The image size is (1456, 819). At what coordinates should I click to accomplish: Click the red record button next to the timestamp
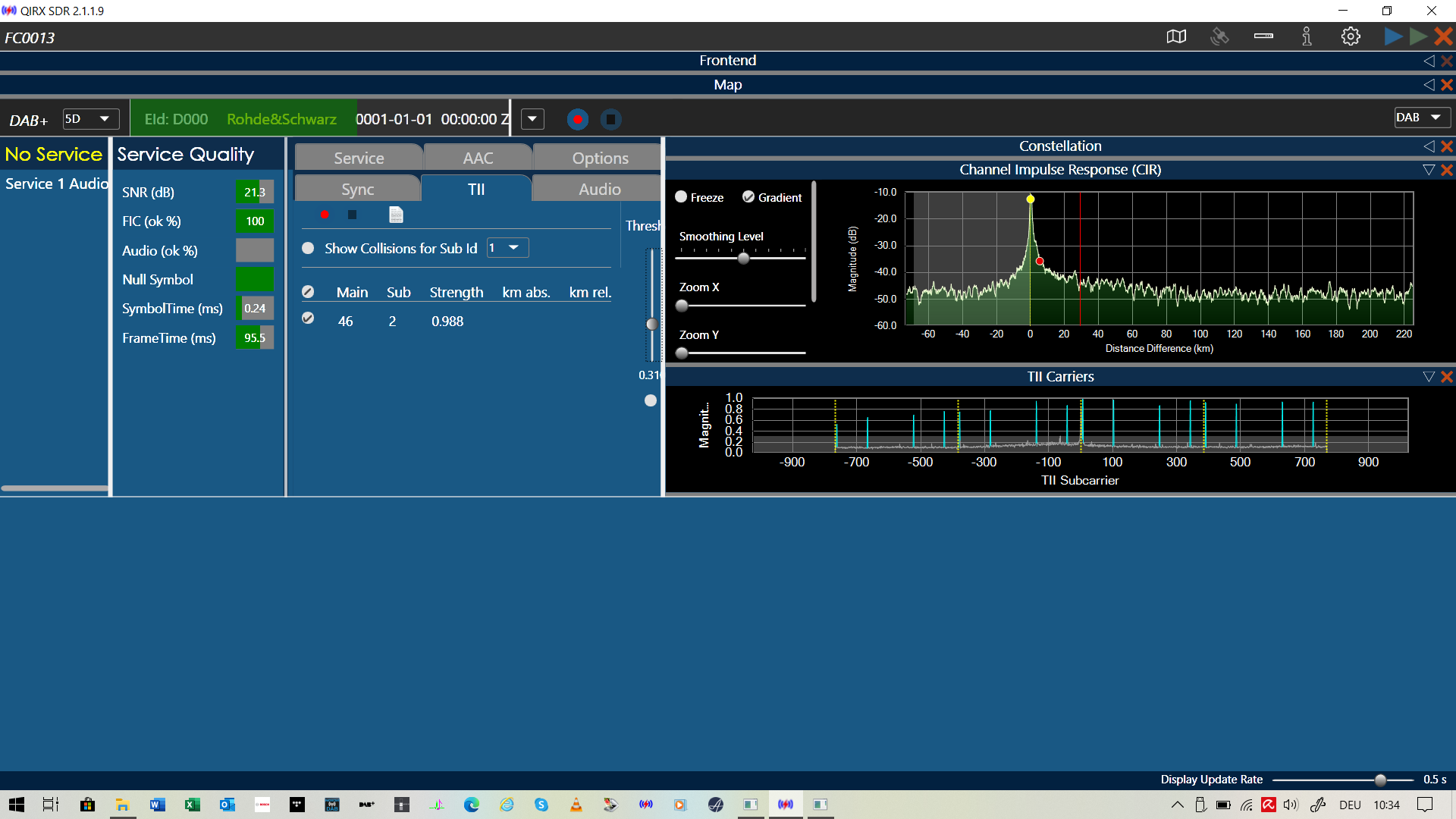click(578, 119)
